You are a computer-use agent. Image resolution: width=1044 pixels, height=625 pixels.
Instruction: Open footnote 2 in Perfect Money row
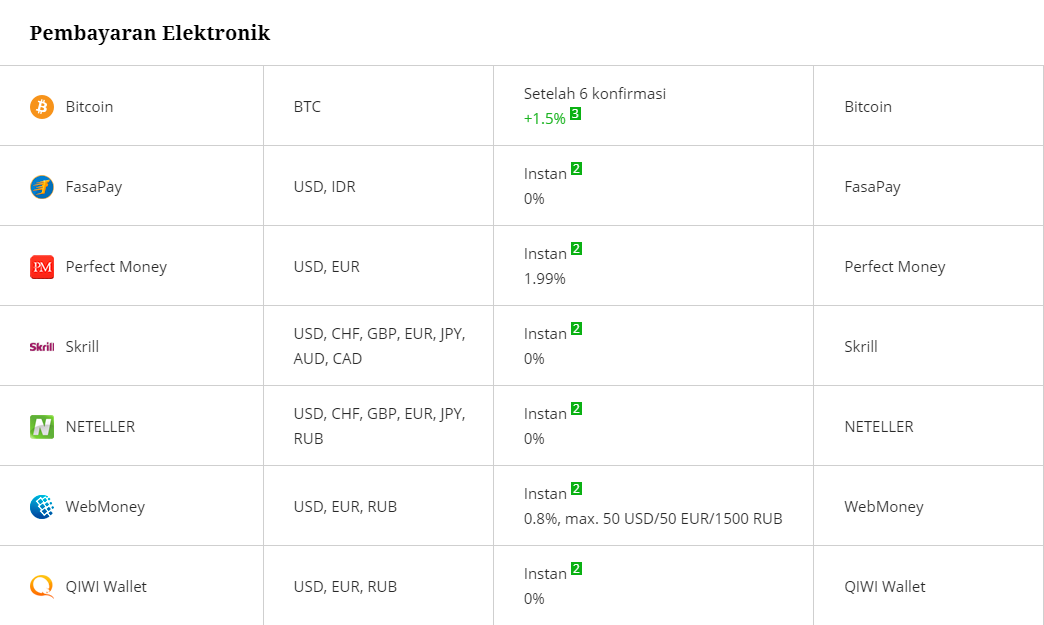(576, 249)
